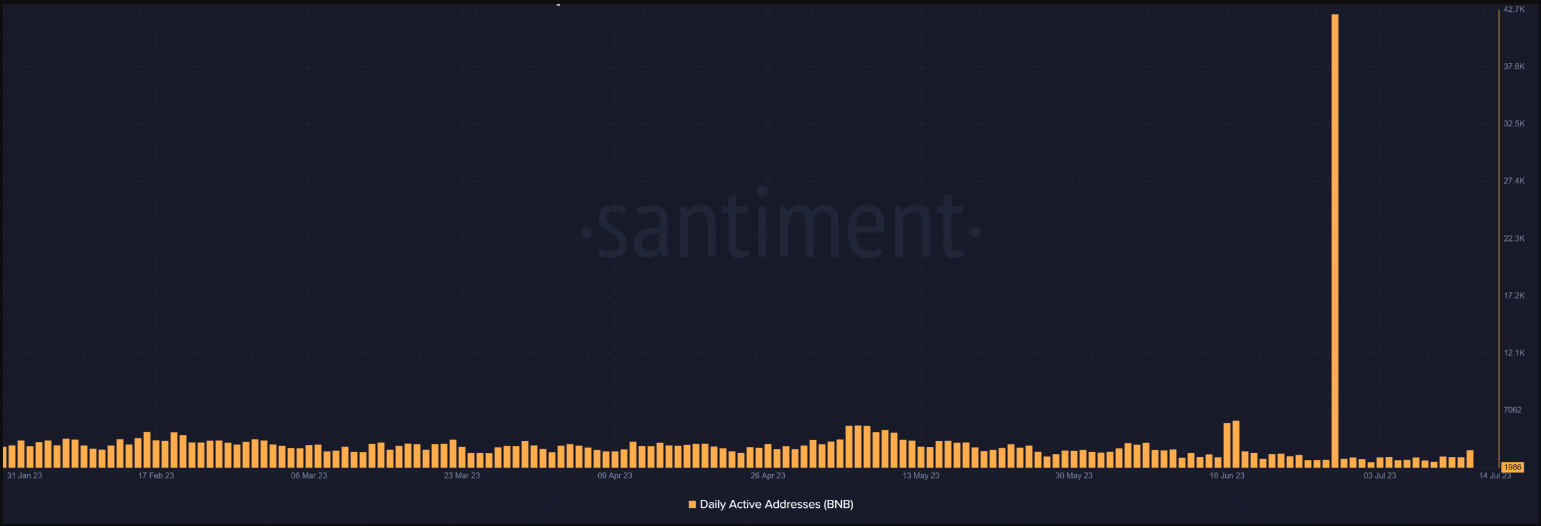Click the 12.1K y-axis label
This screenshot has height=526, width=1541.
coord(1513,354)
